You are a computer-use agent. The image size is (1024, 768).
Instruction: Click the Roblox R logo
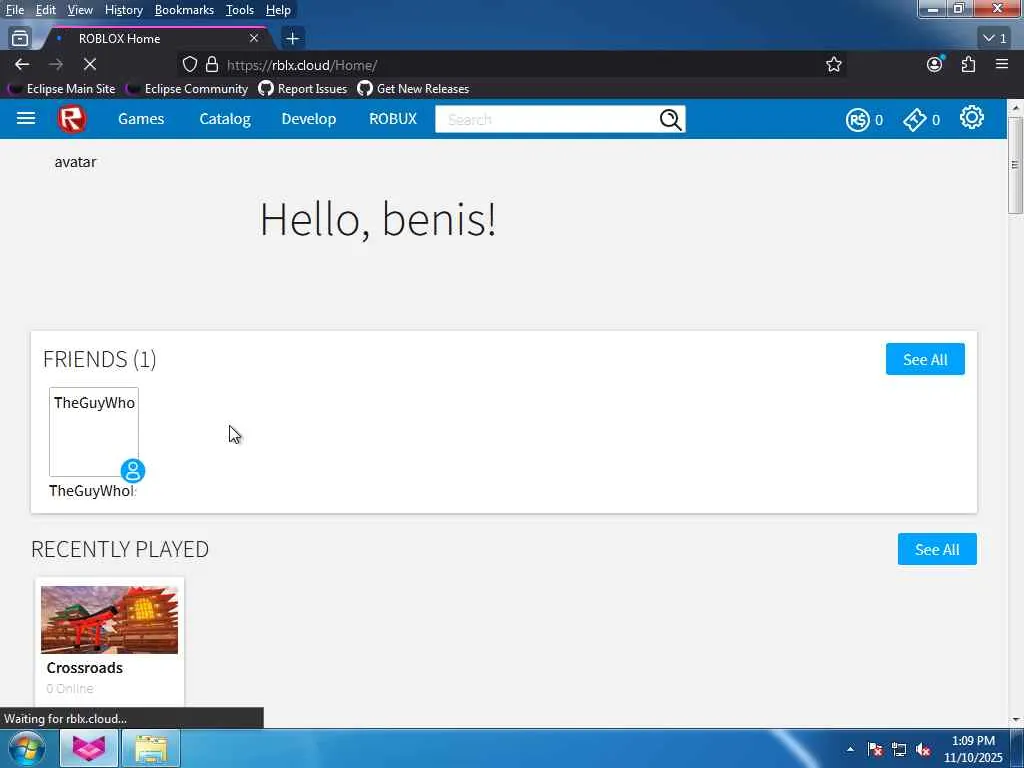[x=72, y=119]
